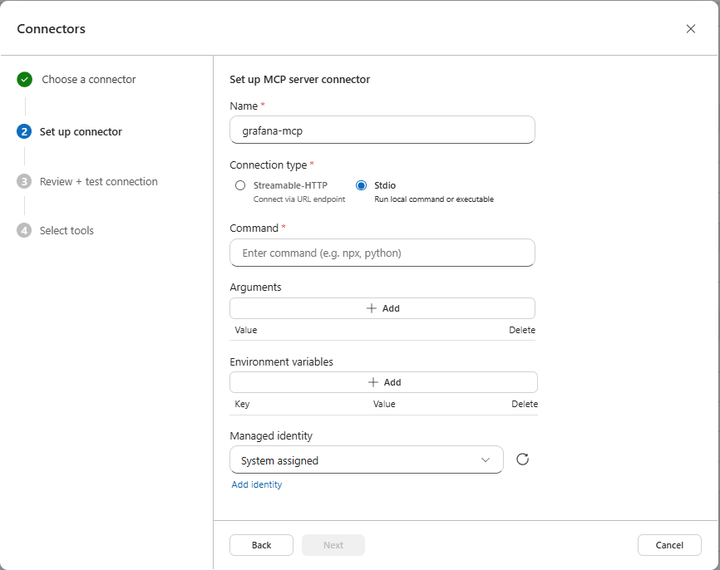Go to Choose a connector step

point(89,79)
